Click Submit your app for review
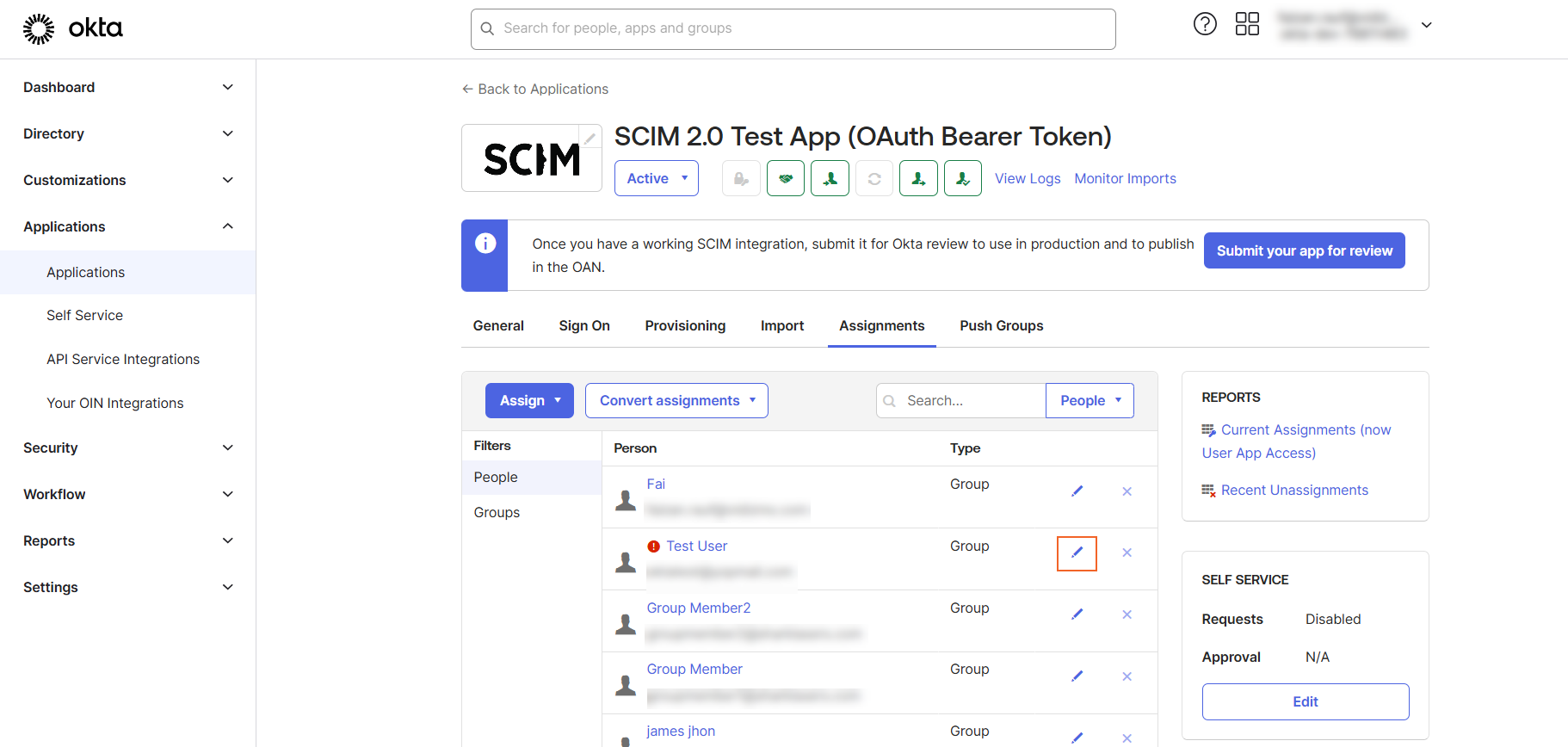The height and width of the screenshot is (747, 1568). (1304, 250)
